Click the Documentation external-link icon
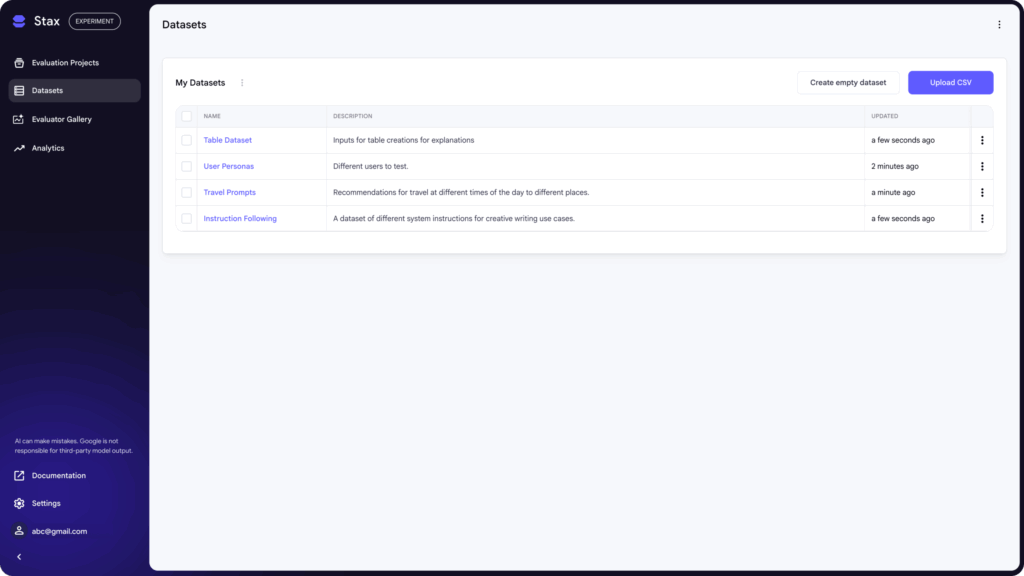The width and height of the screenshot is (1024, 576). coord(19,475)
